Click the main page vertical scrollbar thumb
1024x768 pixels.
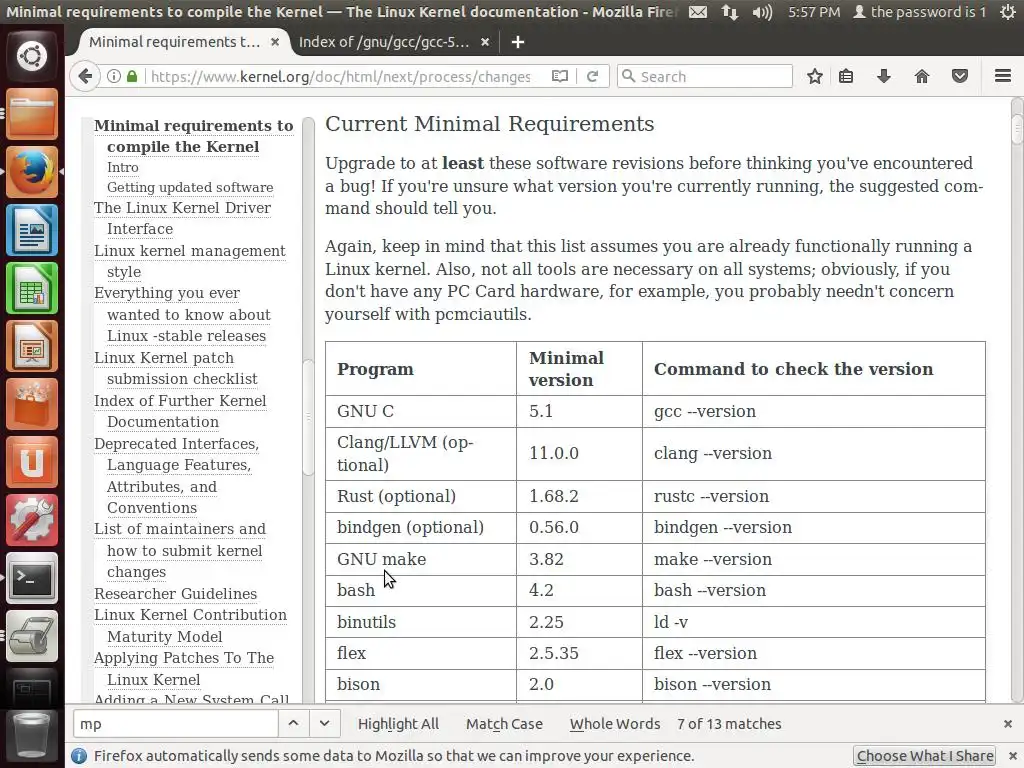click(1017, 129)
